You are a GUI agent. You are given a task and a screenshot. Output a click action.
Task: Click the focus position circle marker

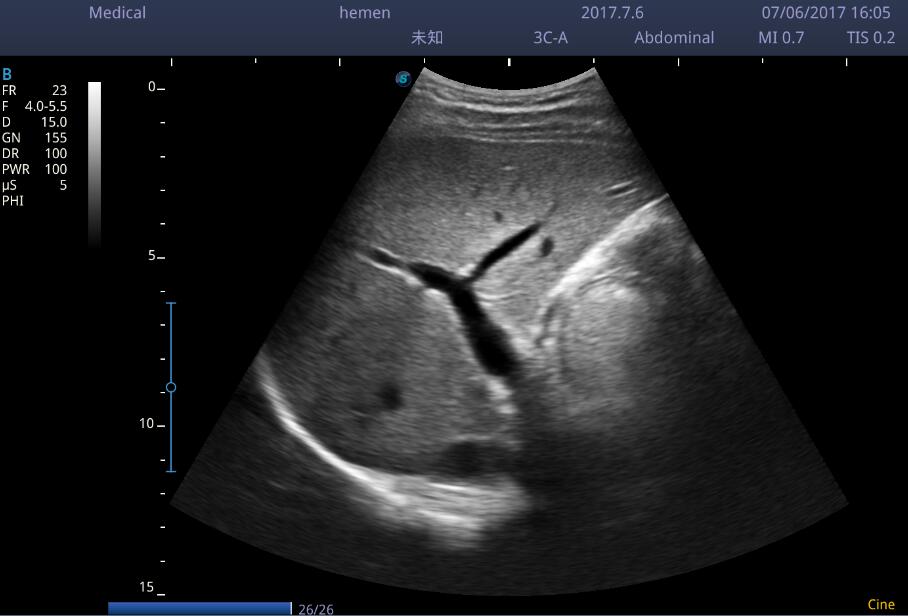(171, 387)
